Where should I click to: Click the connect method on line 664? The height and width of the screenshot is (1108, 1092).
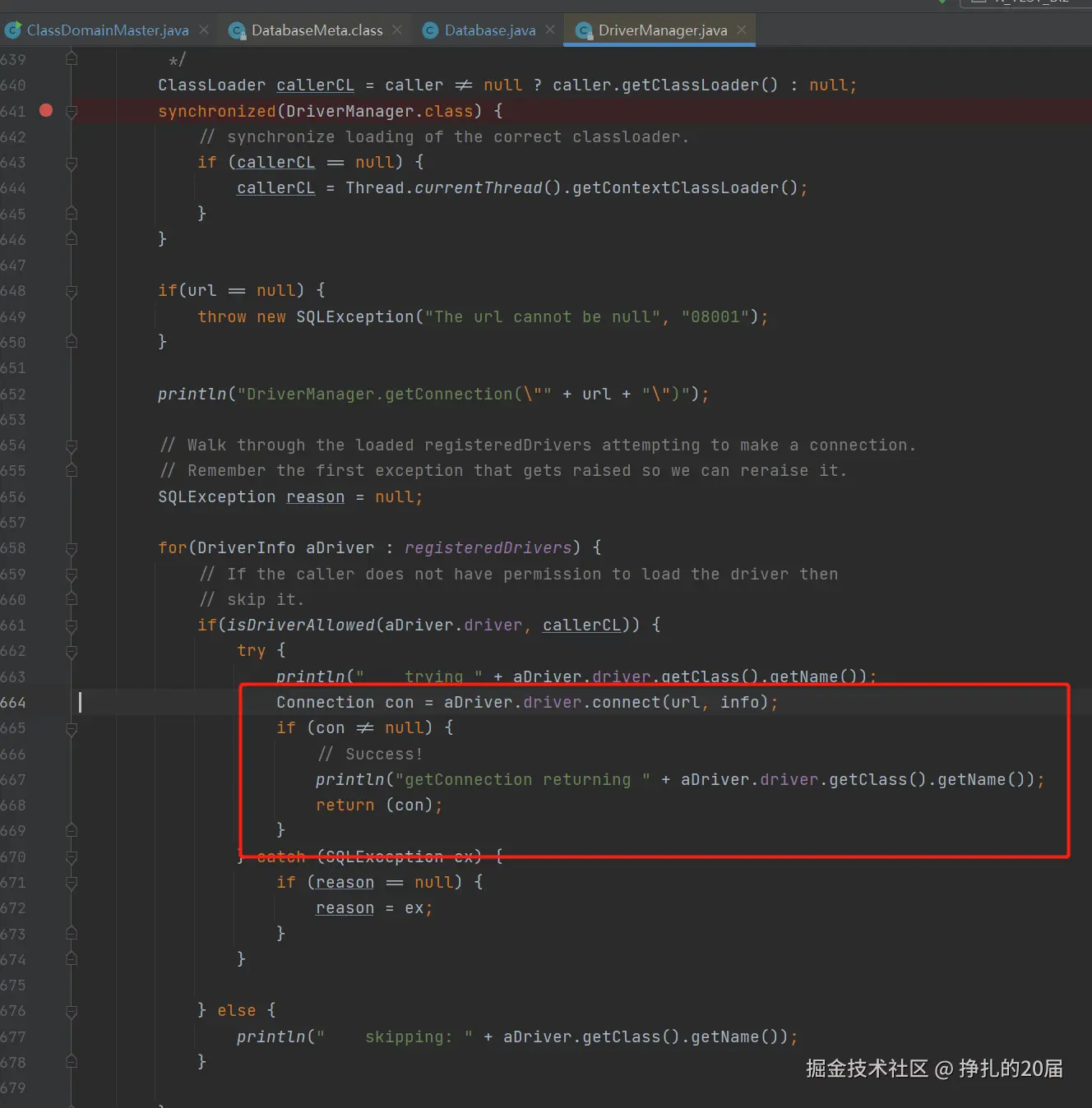627,703
